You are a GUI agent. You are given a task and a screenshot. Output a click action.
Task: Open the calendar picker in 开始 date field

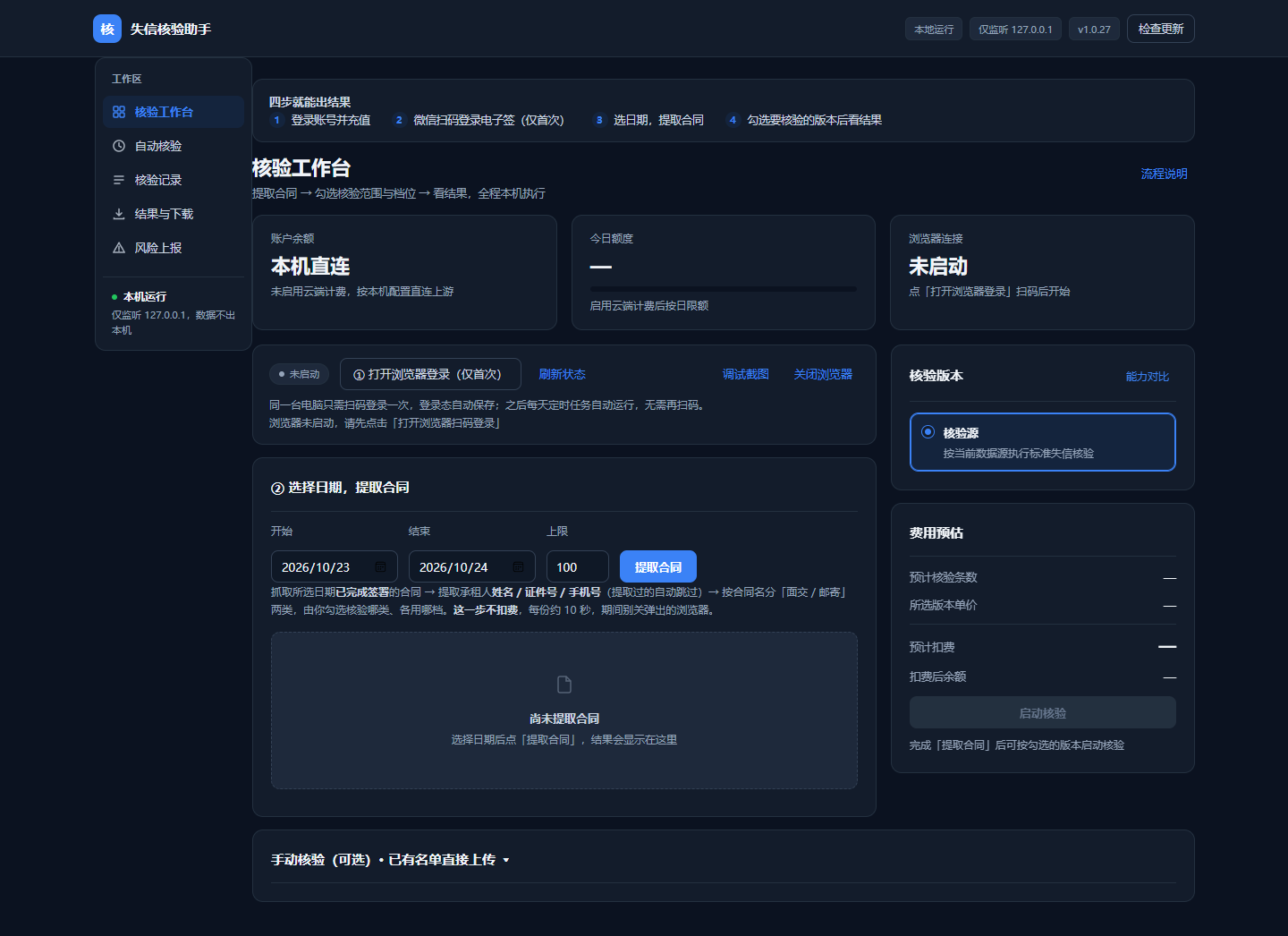tap(380, 567)
